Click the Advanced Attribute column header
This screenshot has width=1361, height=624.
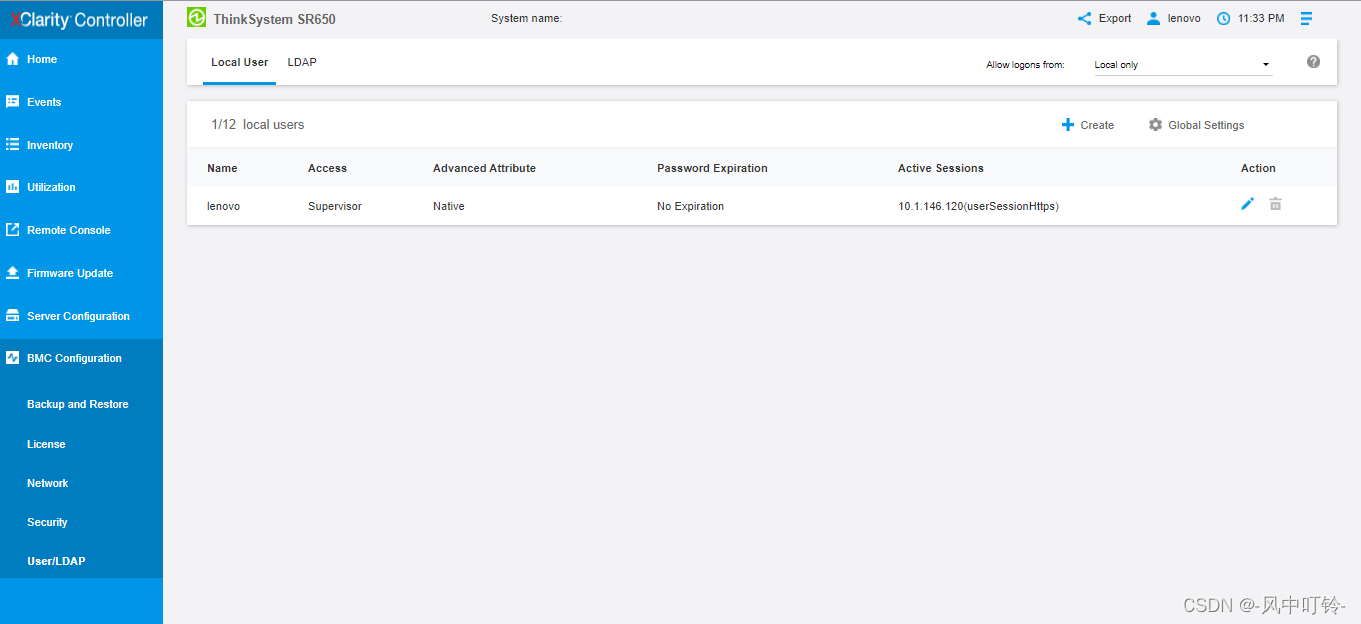click(484, 168)
